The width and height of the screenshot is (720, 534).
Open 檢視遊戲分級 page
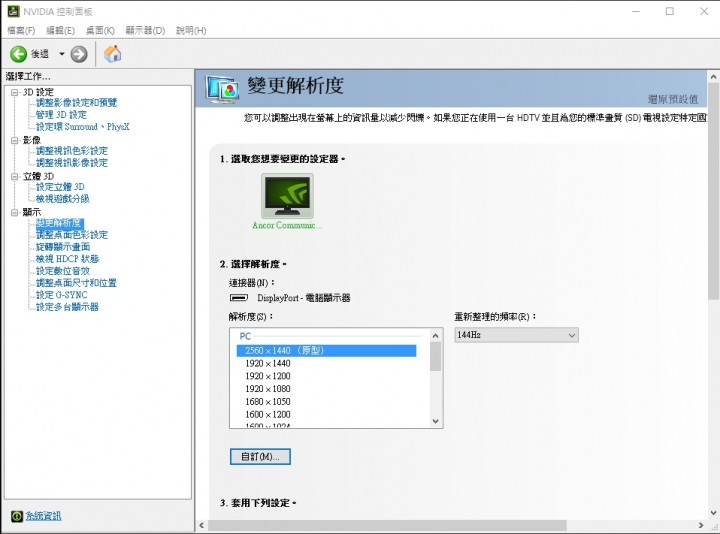tap(62, 198)
